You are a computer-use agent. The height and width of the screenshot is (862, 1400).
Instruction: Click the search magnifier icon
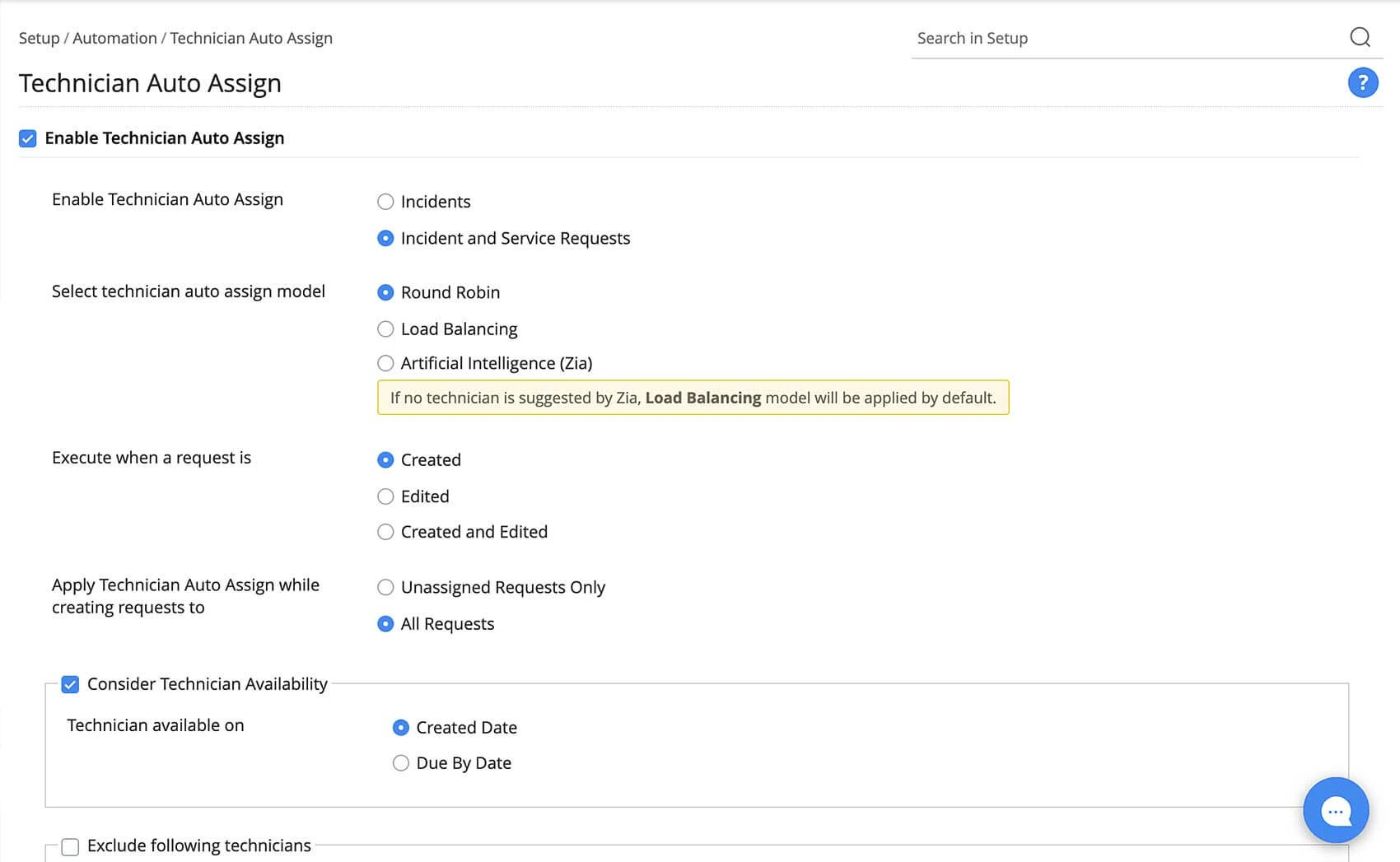tap(1360, 37)
